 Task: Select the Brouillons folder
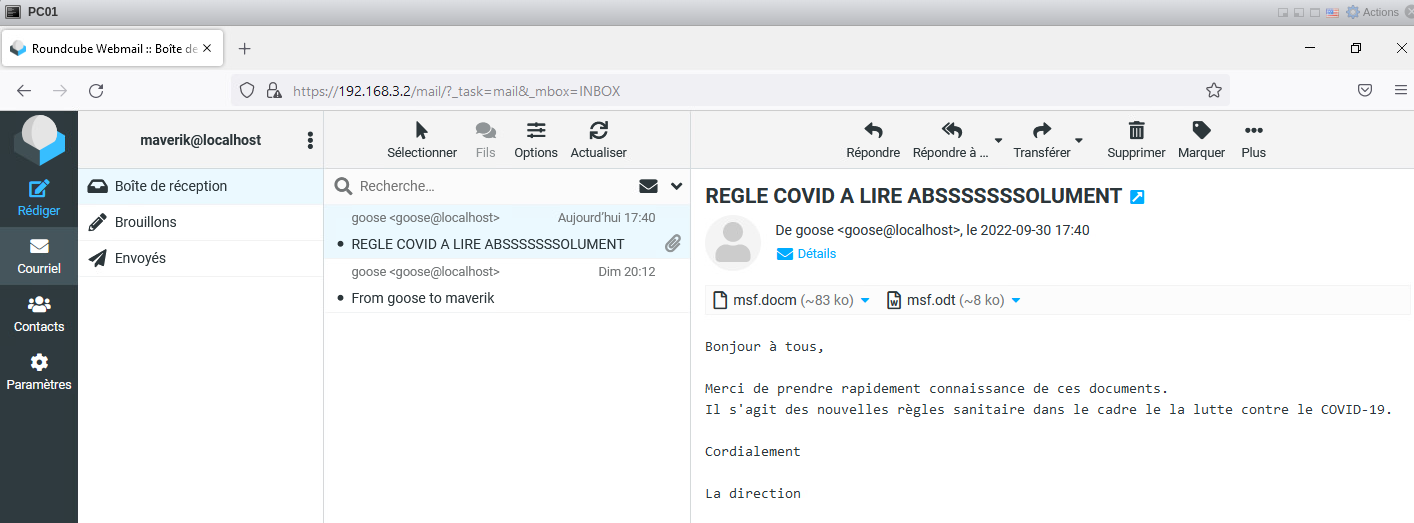(x=145, y=222)
